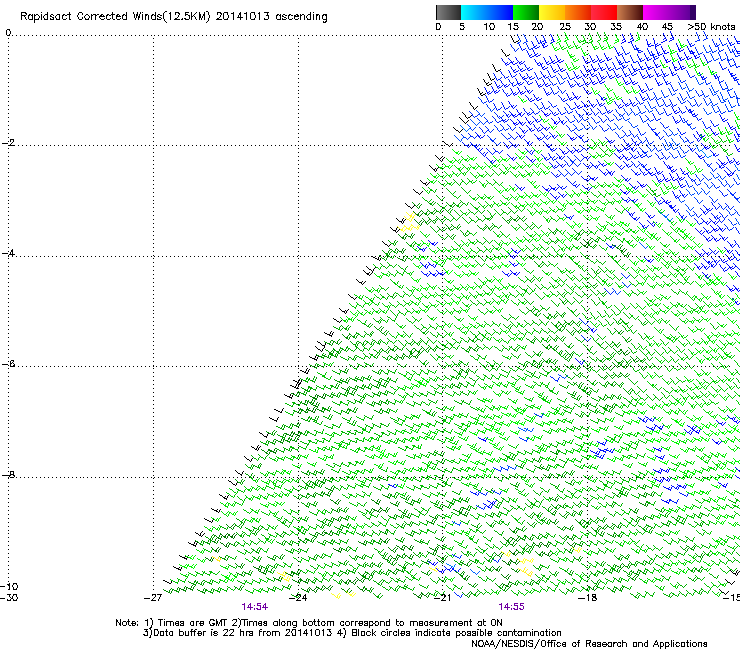
Task: Click the brown 35-40 knots legend segment
Action: [x=630, y=12]
